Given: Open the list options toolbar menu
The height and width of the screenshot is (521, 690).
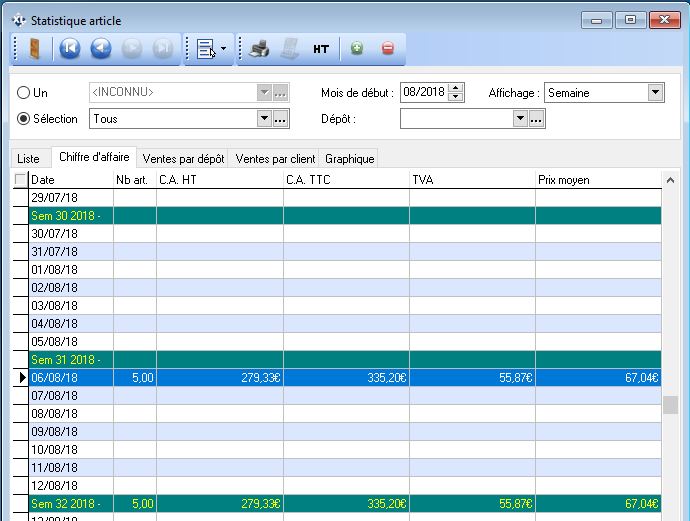Looking at the screenshot, I should [211, 48].
